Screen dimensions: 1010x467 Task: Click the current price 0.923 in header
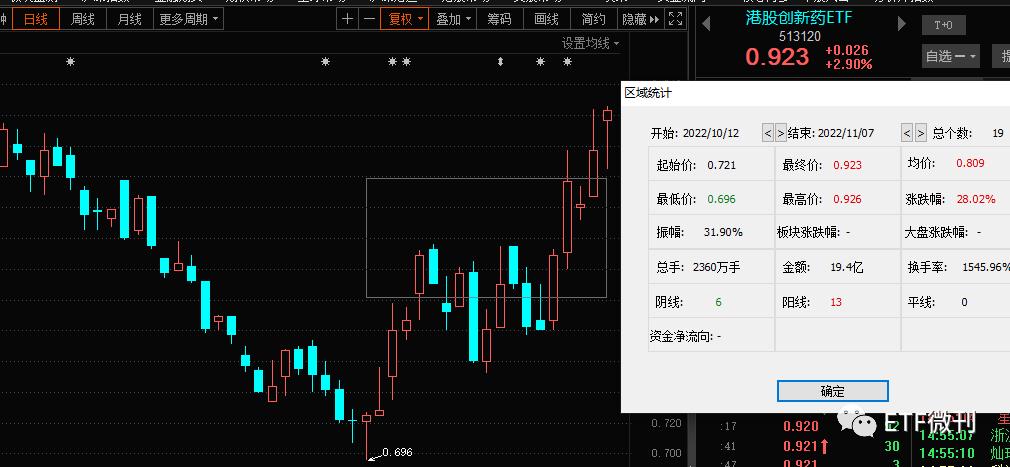(777, 57)
